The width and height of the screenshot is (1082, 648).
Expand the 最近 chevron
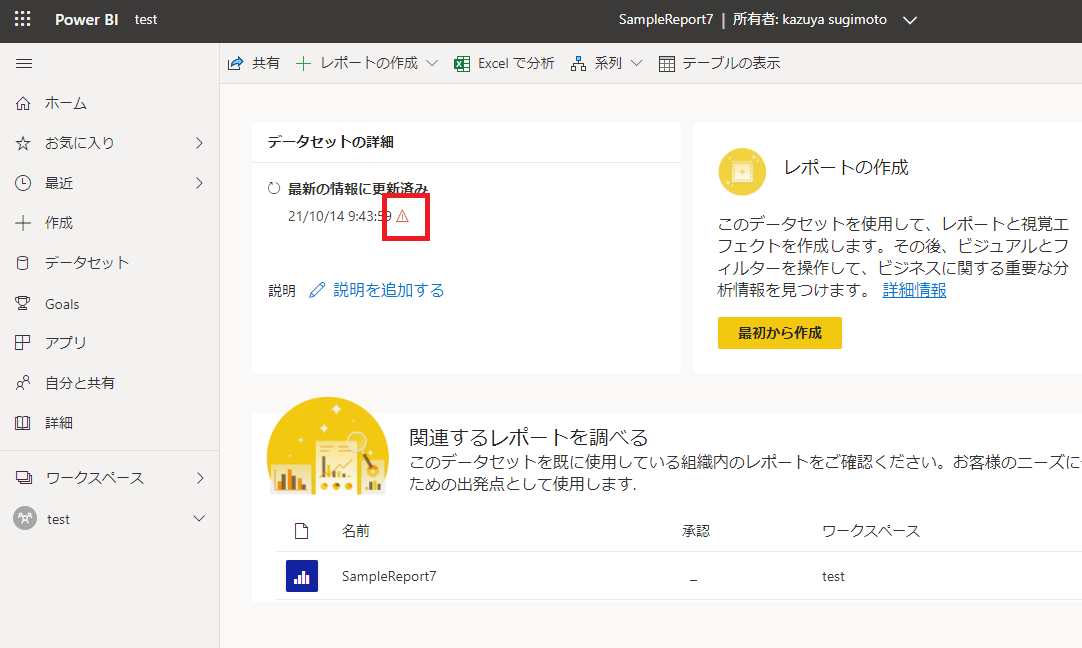point(199,183)
